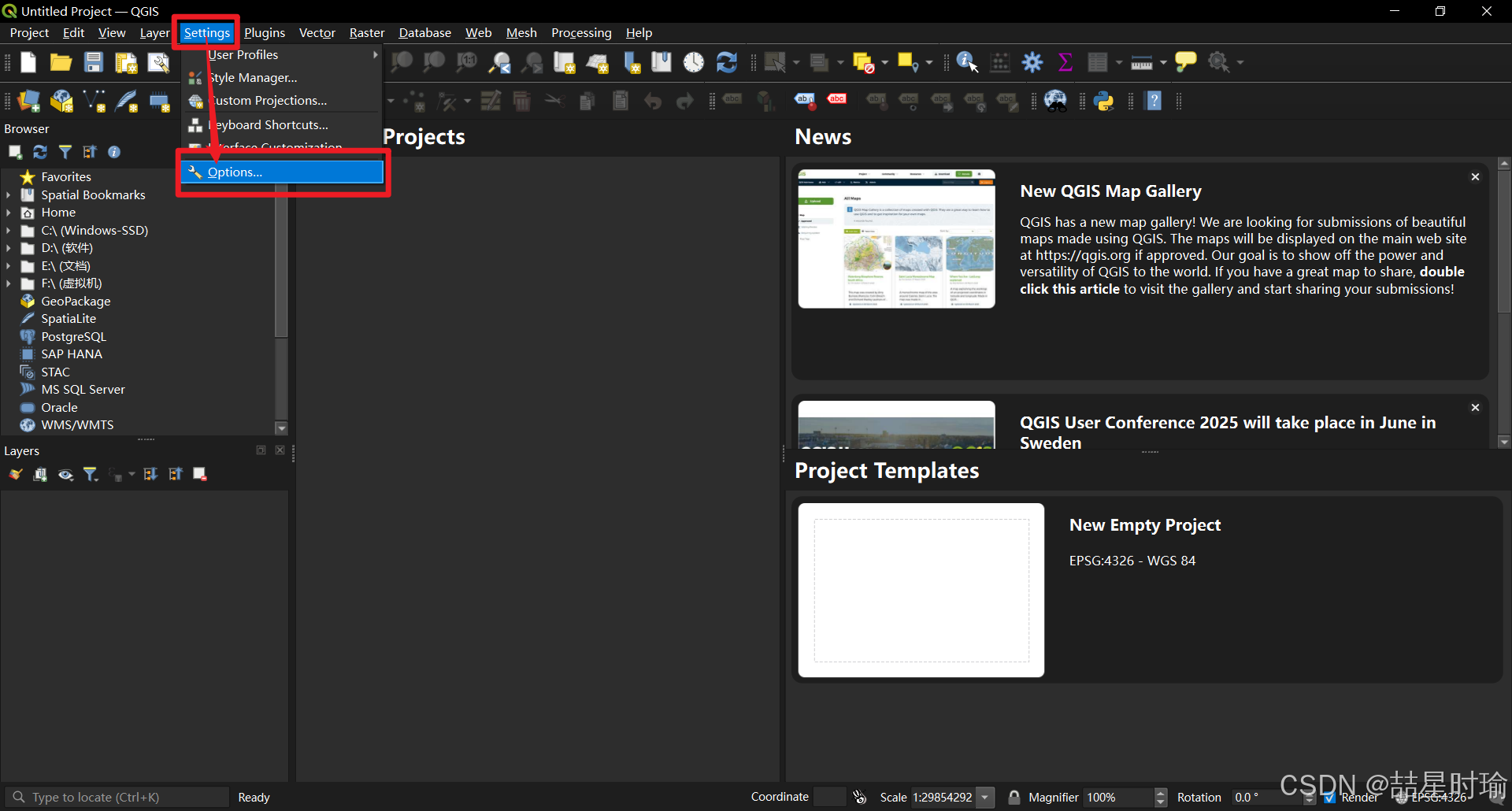Open the Measure tool dropdown arrow
The height and width of the screenshot is (811, 1512).
coord(1163,62)
